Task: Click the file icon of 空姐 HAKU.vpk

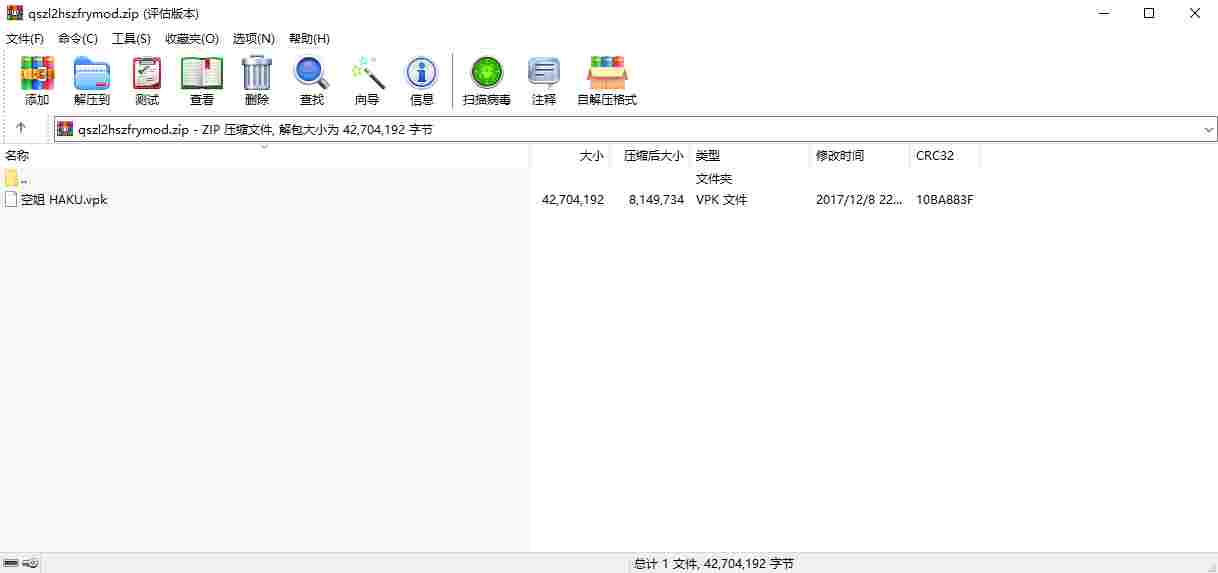Action: point(11,199)
